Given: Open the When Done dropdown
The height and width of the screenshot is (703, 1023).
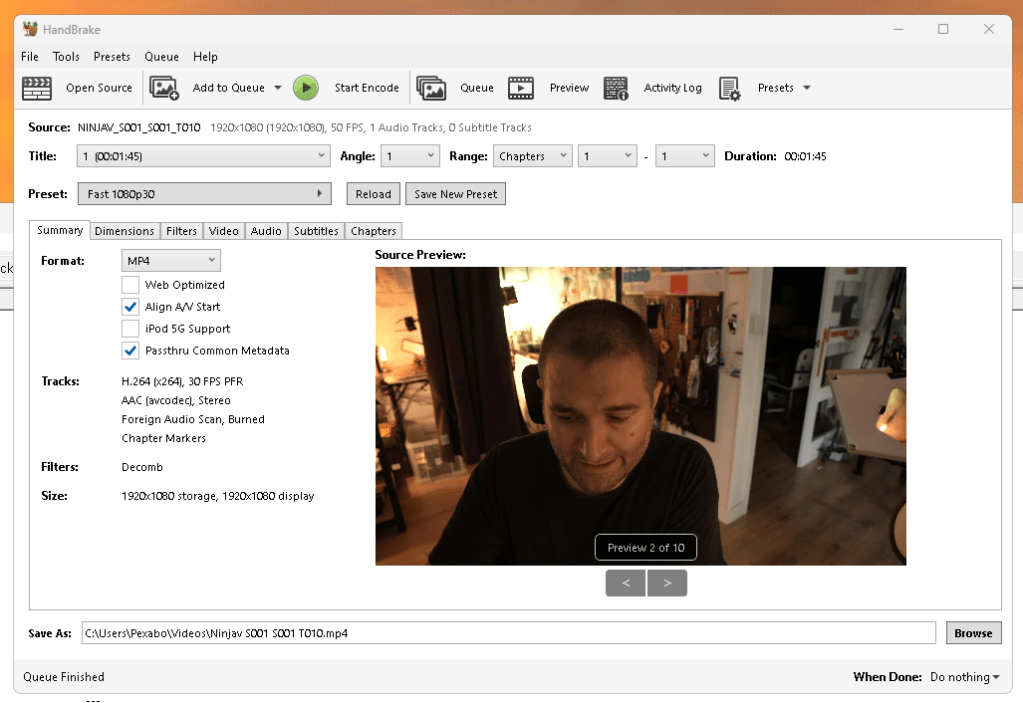Looking at the screenshot, I should point(965,677).
